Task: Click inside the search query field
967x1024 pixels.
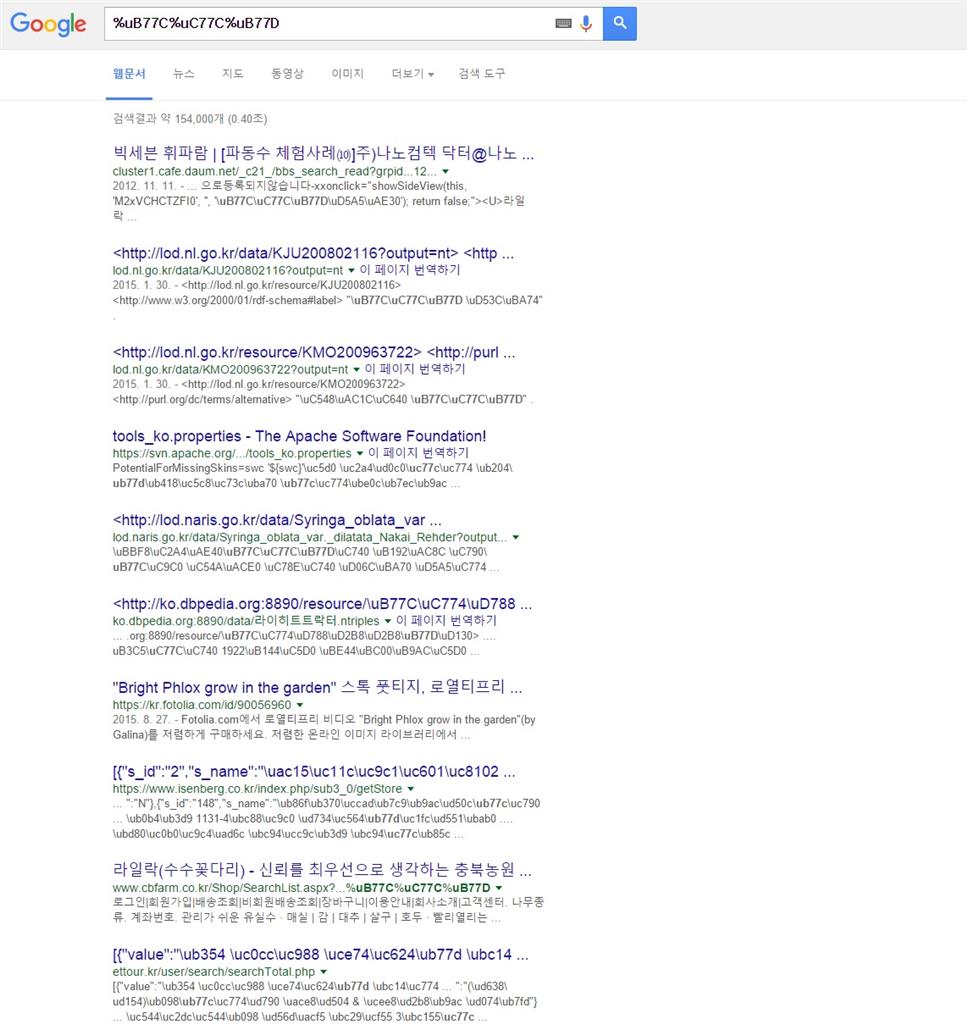Action: click(300, 23)
